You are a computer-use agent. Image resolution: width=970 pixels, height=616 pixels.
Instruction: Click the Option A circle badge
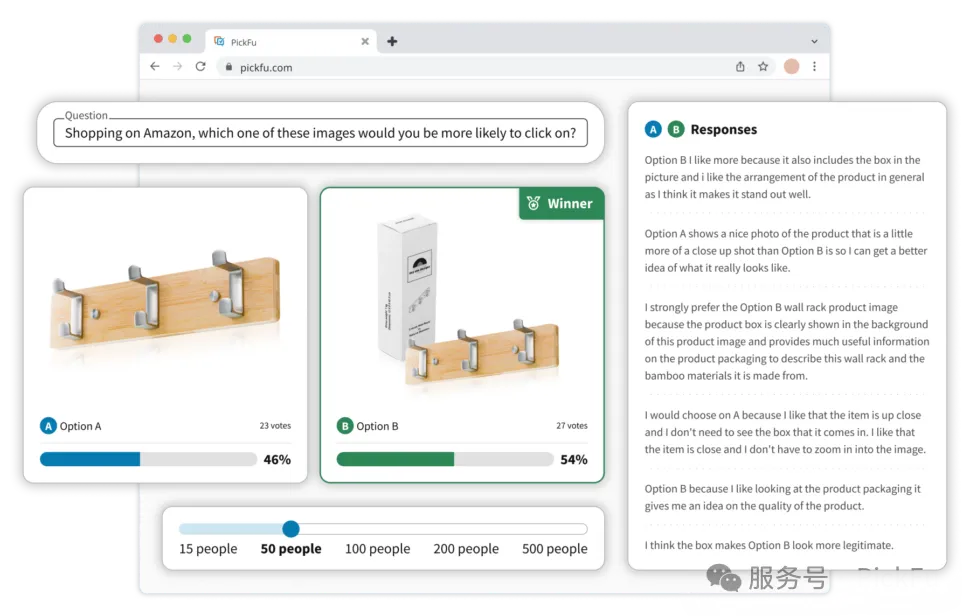(x=48, y=426)
